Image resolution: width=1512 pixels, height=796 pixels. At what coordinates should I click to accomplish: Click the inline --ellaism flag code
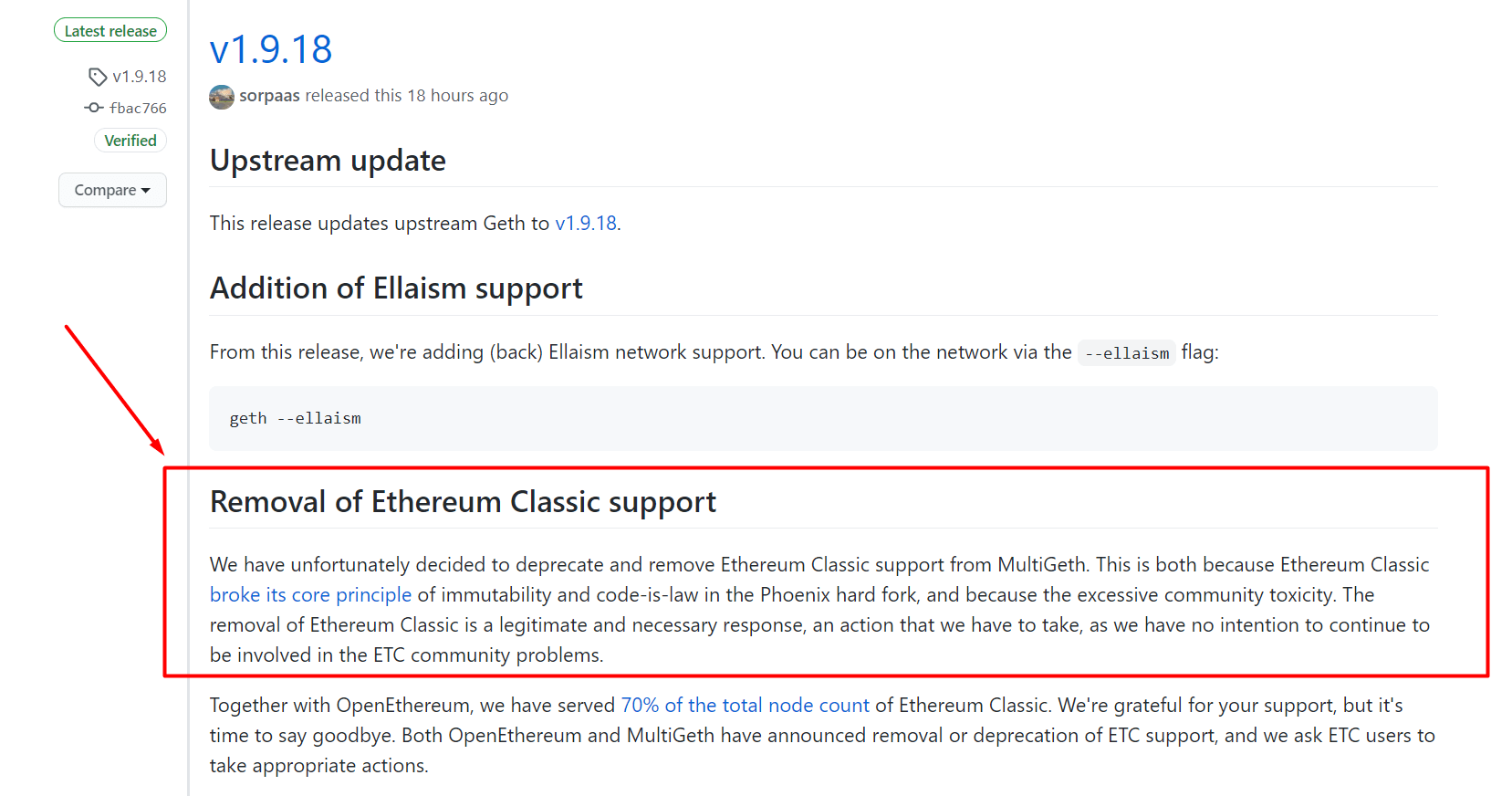(1127, 353)
